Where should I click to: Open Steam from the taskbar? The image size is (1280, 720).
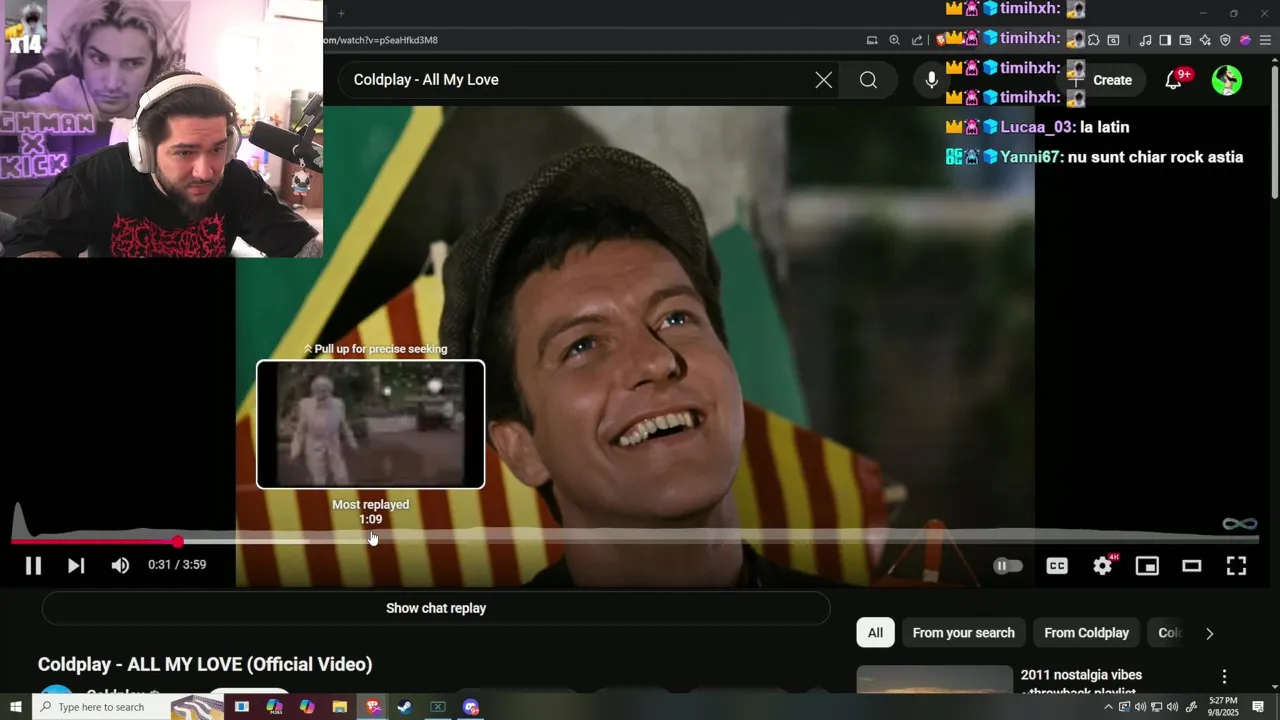(x=405, y=707)
